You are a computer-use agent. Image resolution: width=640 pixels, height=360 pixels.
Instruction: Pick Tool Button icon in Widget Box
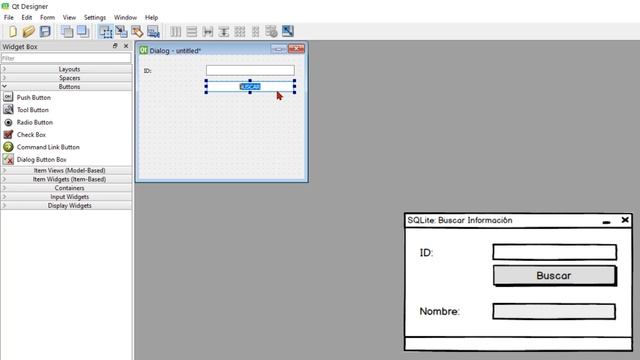pyautogui.click(x=8, y=109)
